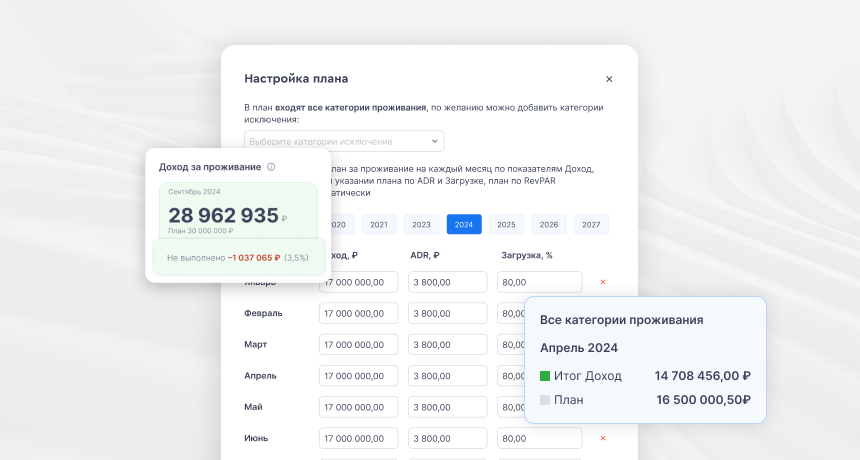Select year 2023 tab

(x=421, y=224)
